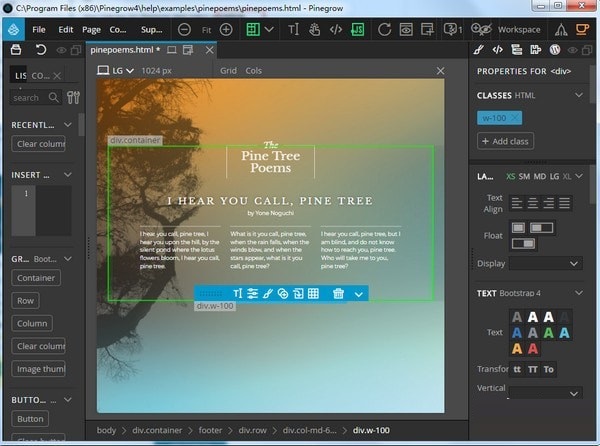Image resolution: width=600 pixels, height=446 pixels.
Task: Click the save printer icon in left panel
Action: click(x=16, y=50)
